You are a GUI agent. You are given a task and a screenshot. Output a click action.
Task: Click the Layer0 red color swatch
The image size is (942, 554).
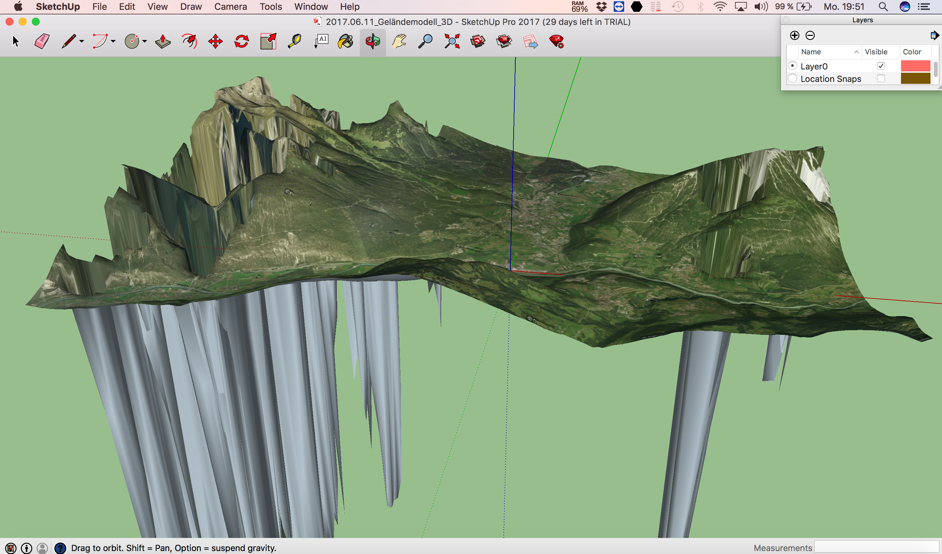(x=915, y=66)
